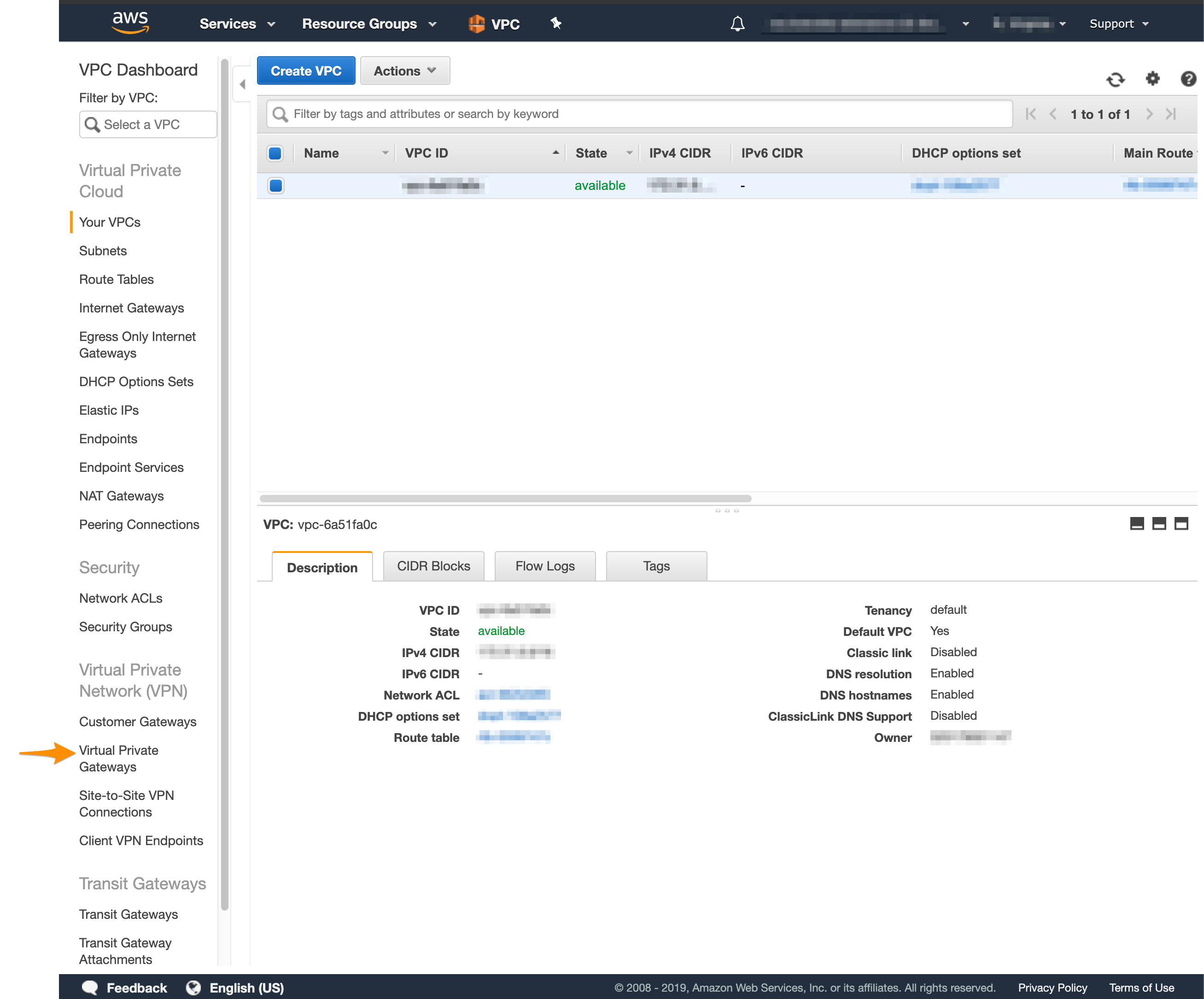Open Virtual Private Gateways section
The height and width of the screenshot is (999, 1204).
tap(118, 758)
